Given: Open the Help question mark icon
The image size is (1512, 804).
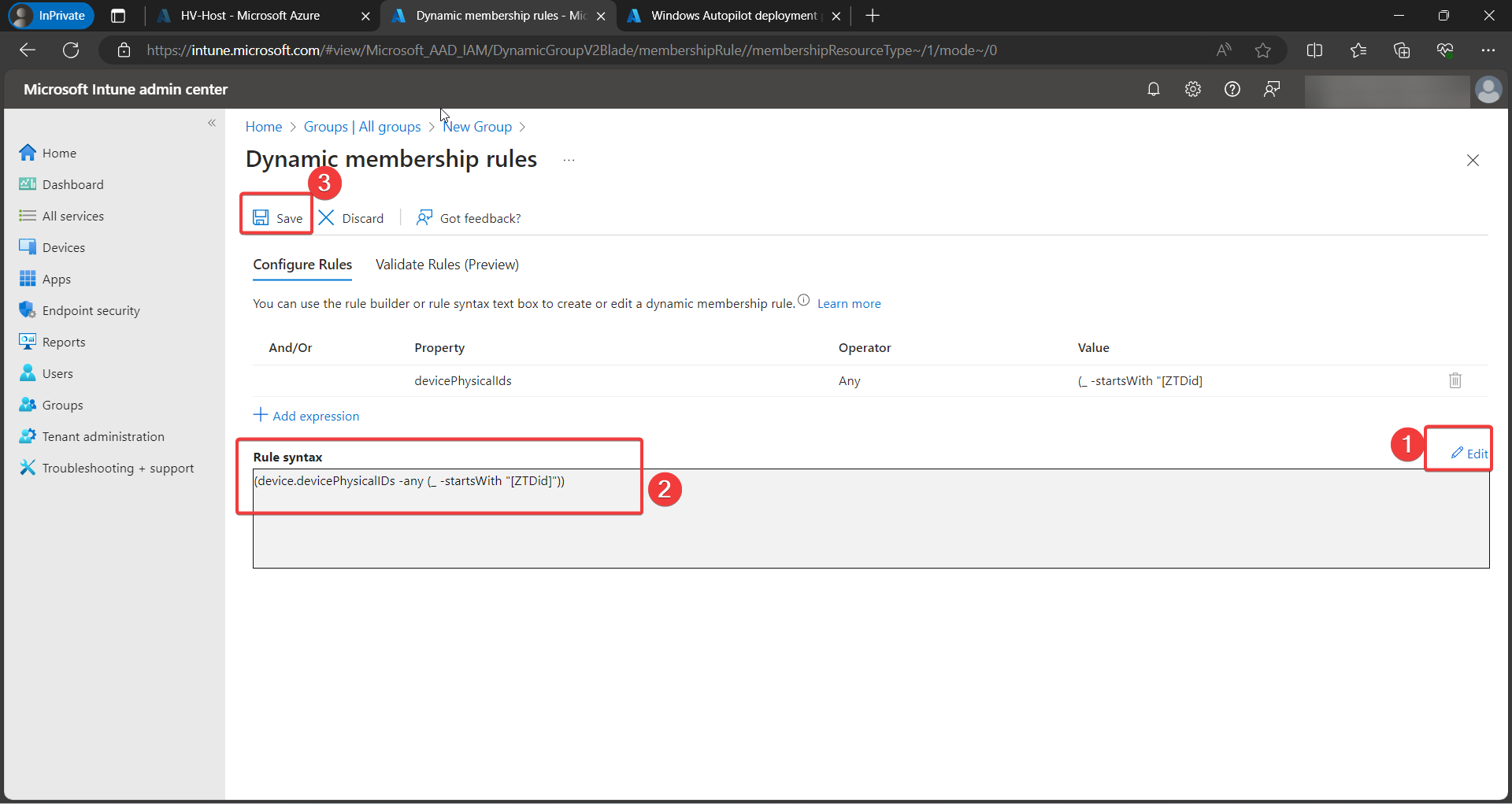Looking at the screenshot, I should coord(1232,89).
